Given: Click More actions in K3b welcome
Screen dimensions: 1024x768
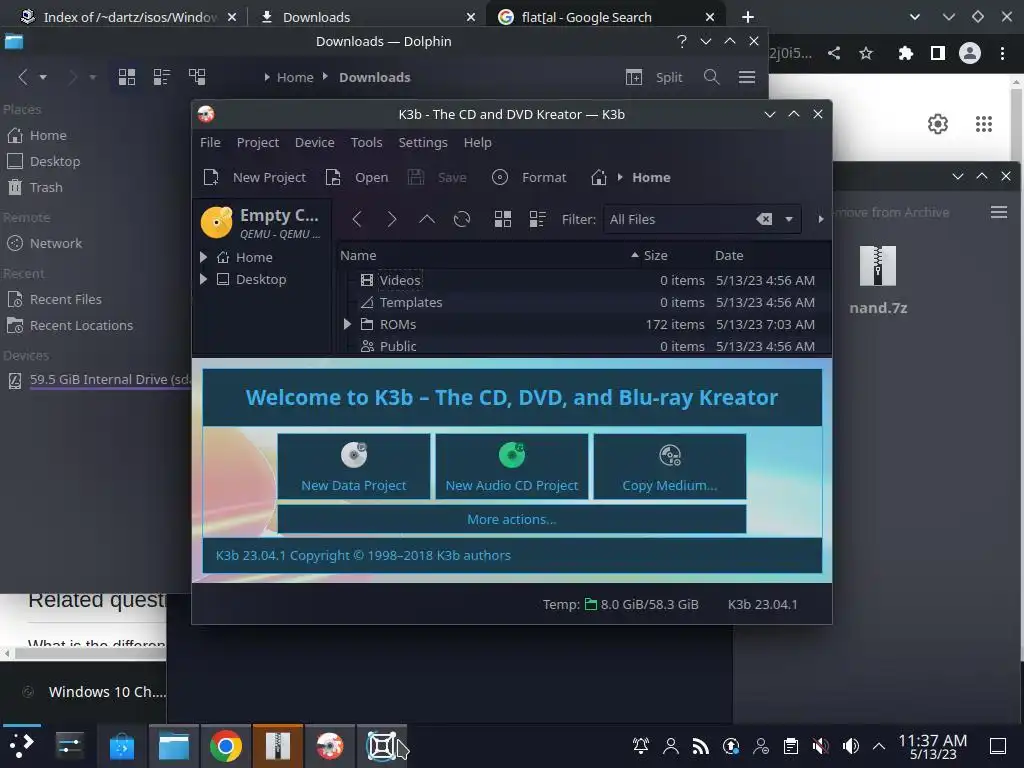Looking at the screenshot, I should 512,519.
